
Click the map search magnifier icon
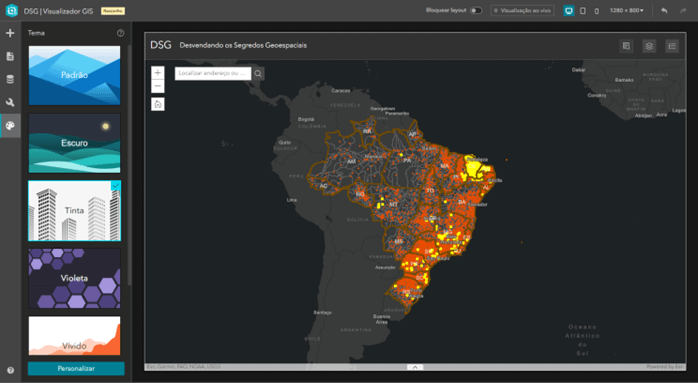click(x=258, y=73)
